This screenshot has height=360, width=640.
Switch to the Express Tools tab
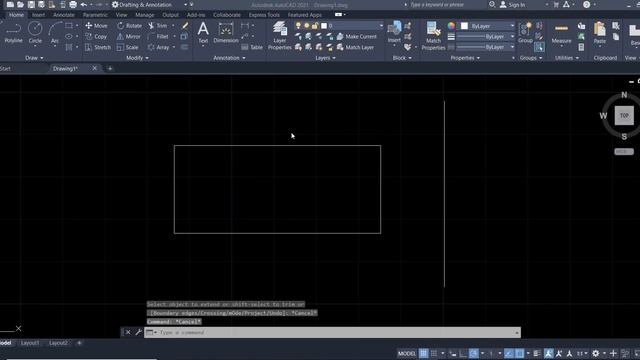pos(264,15)
